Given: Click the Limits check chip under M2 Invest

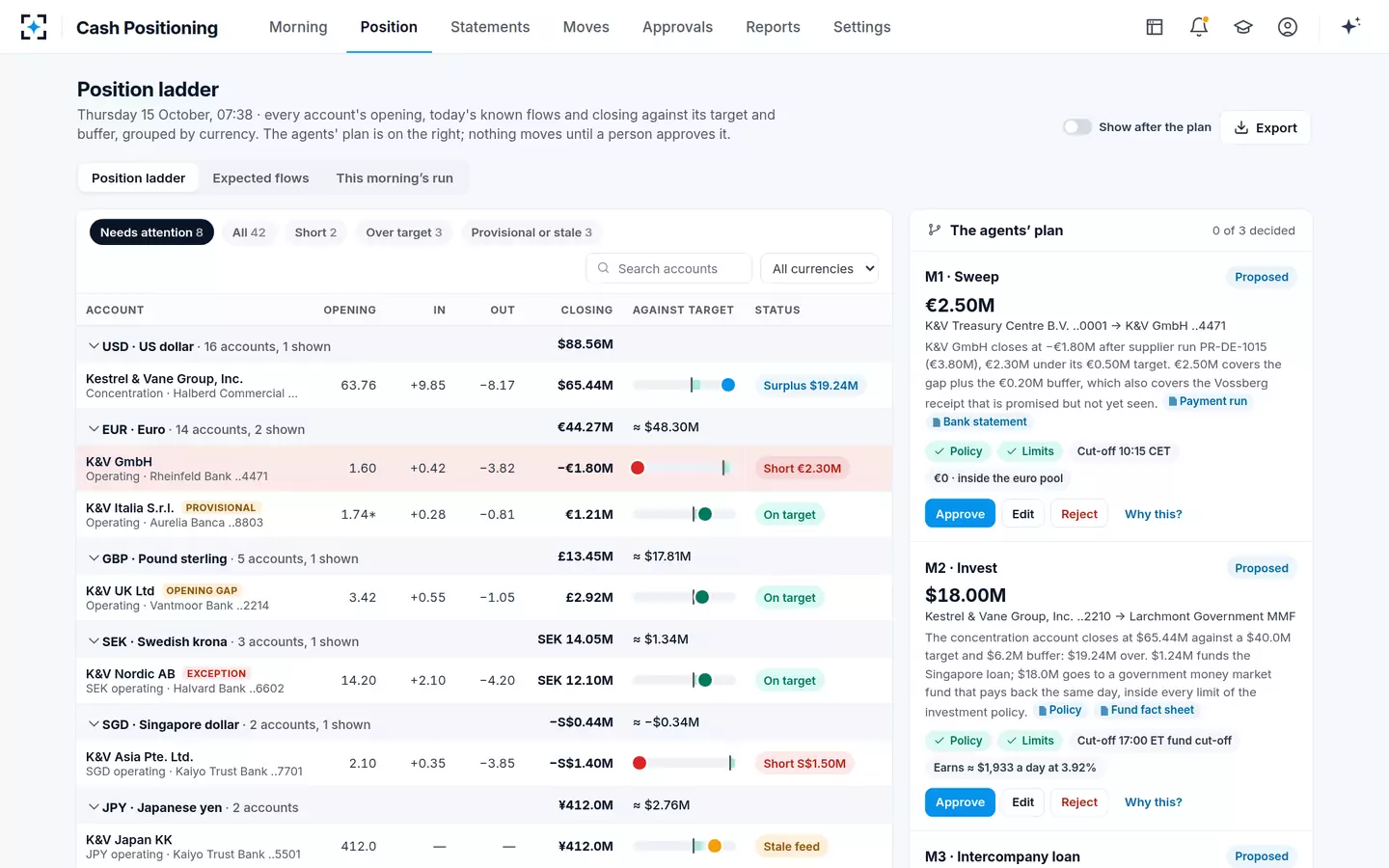Looking at the screenshot, I should pyautogui.click(x=1030, y=741).
